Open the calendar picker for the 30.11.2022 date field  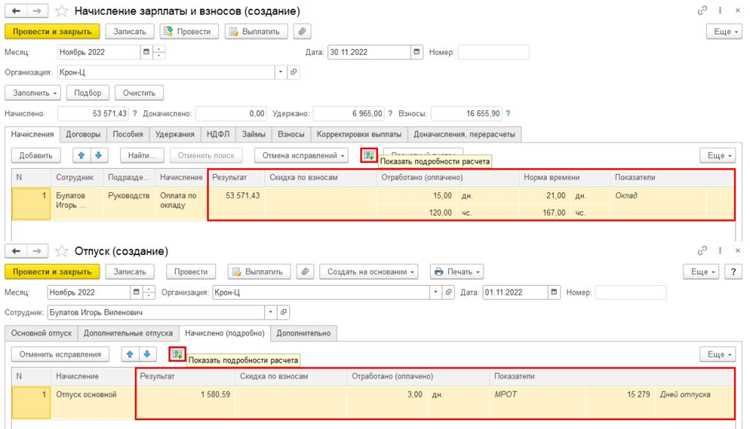[417, 52]
